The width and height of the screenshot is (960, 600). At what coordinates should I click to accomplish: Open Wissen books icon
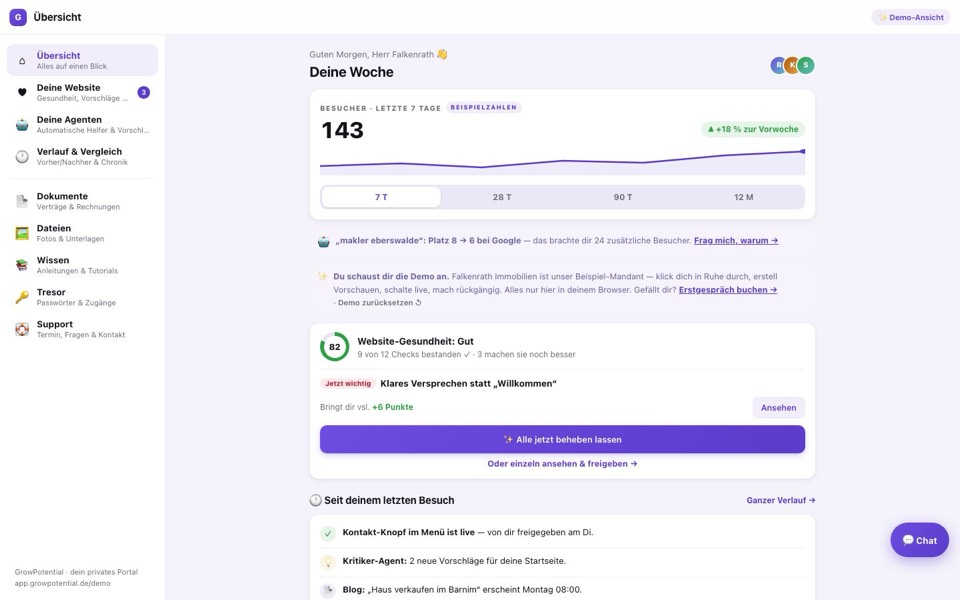tap(22, 264)
